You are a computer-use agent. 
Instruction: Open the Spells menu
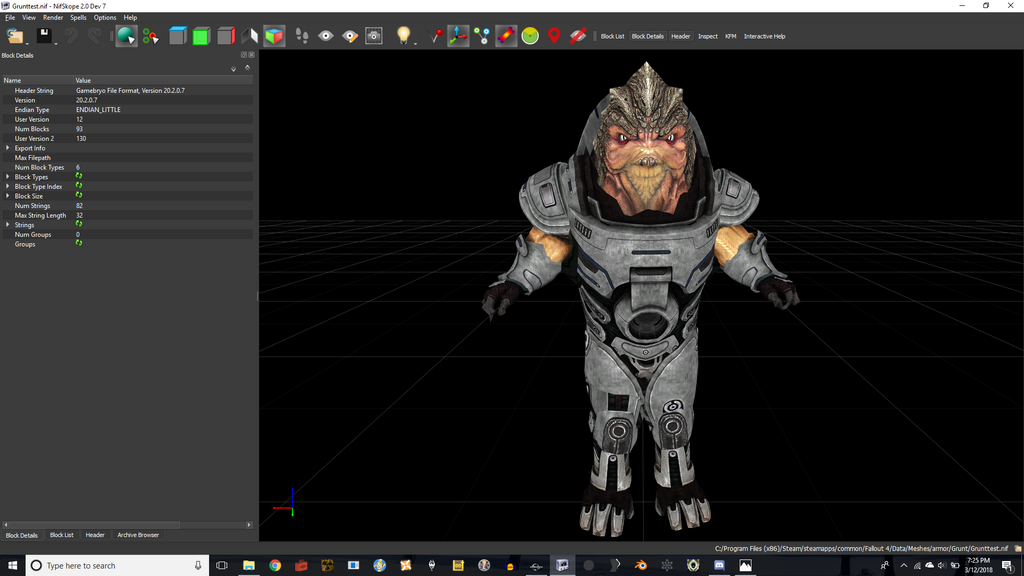tap(78, 18)
